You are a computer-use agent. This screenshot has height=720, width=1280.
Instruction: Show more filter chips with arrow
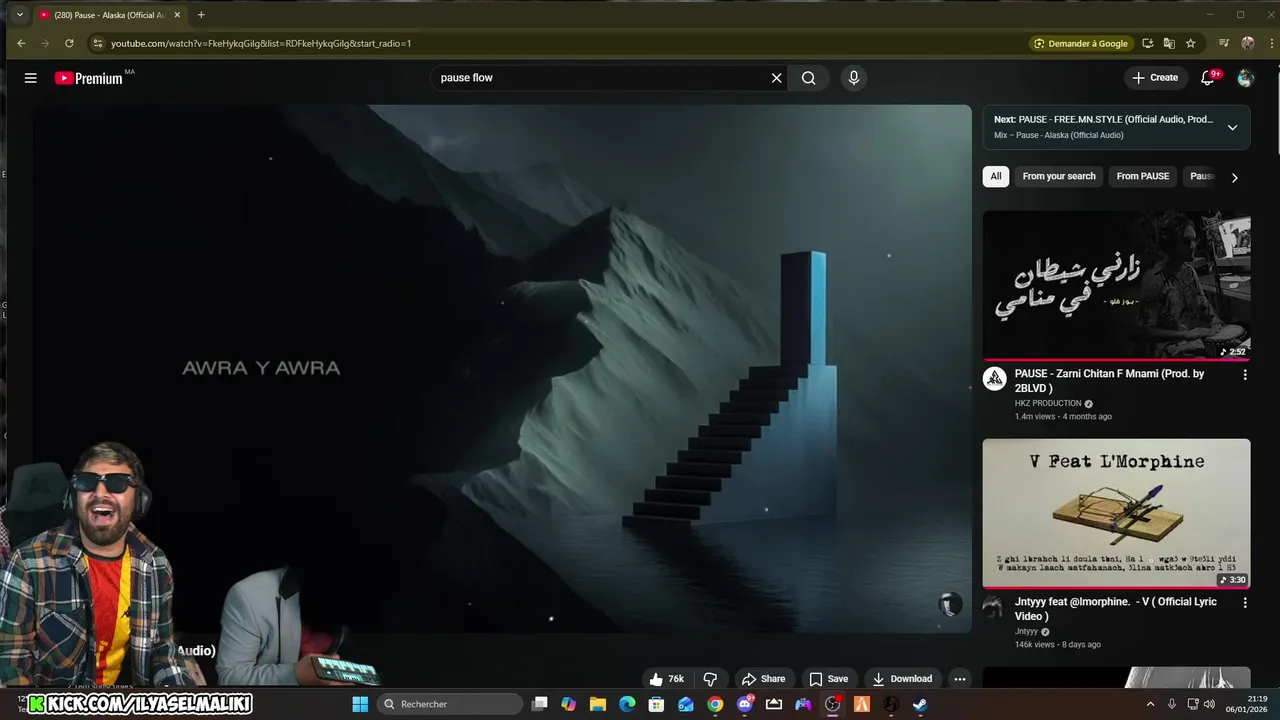tap(1234, 177)
